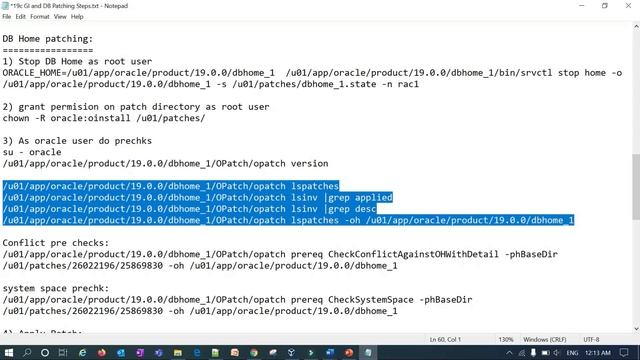
Task: Open clock showing 12:13 AM
Action: click(598, 353)
